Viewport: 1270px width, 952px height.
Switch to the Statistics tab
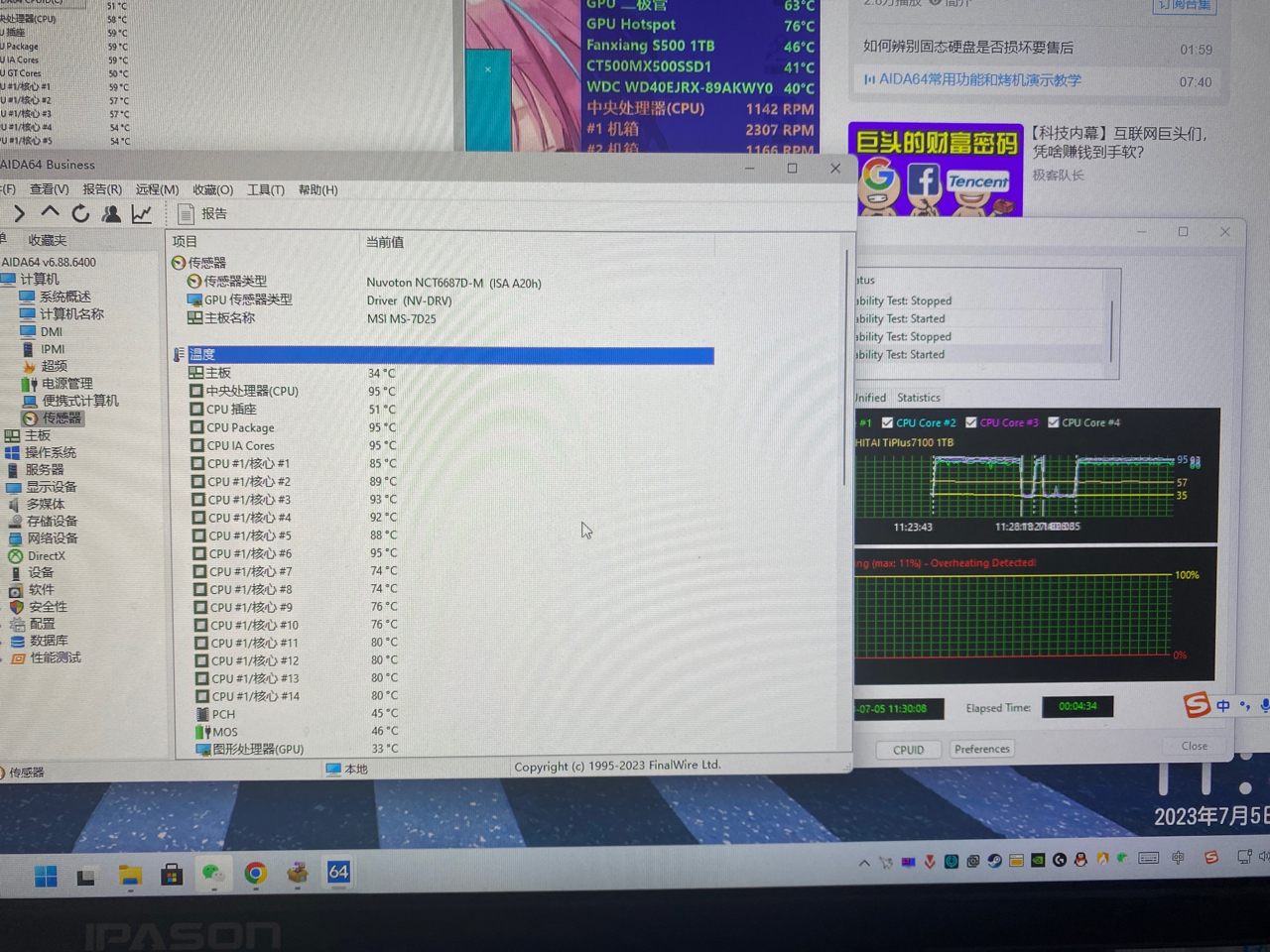pos(918,398)
